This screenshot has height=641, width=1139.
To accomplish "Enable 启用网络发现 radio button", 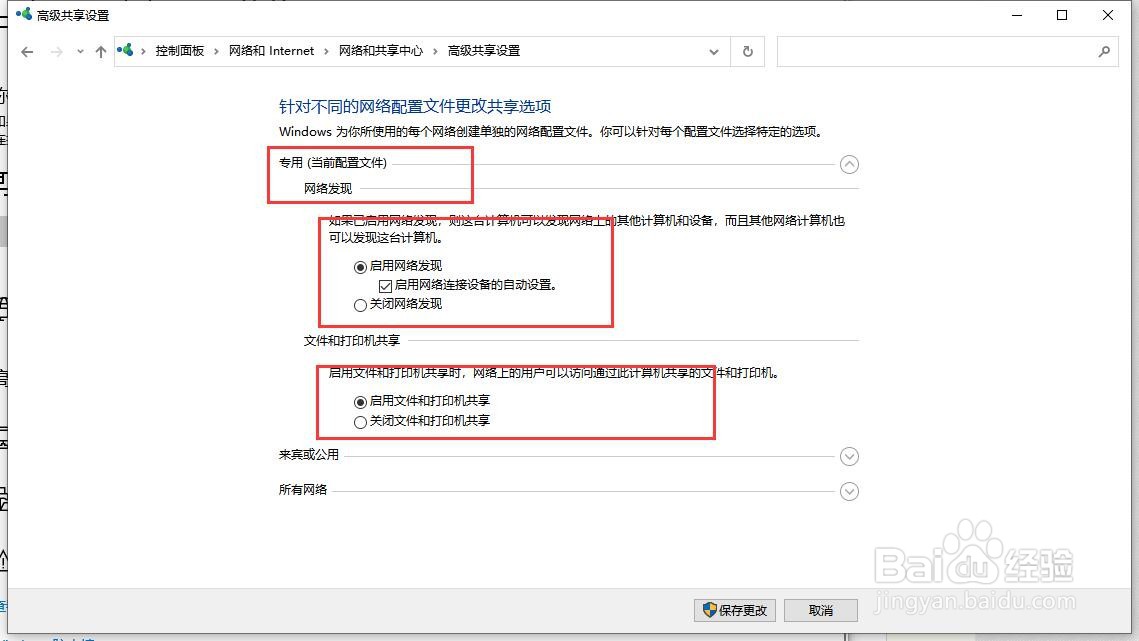I will (360, 266).
